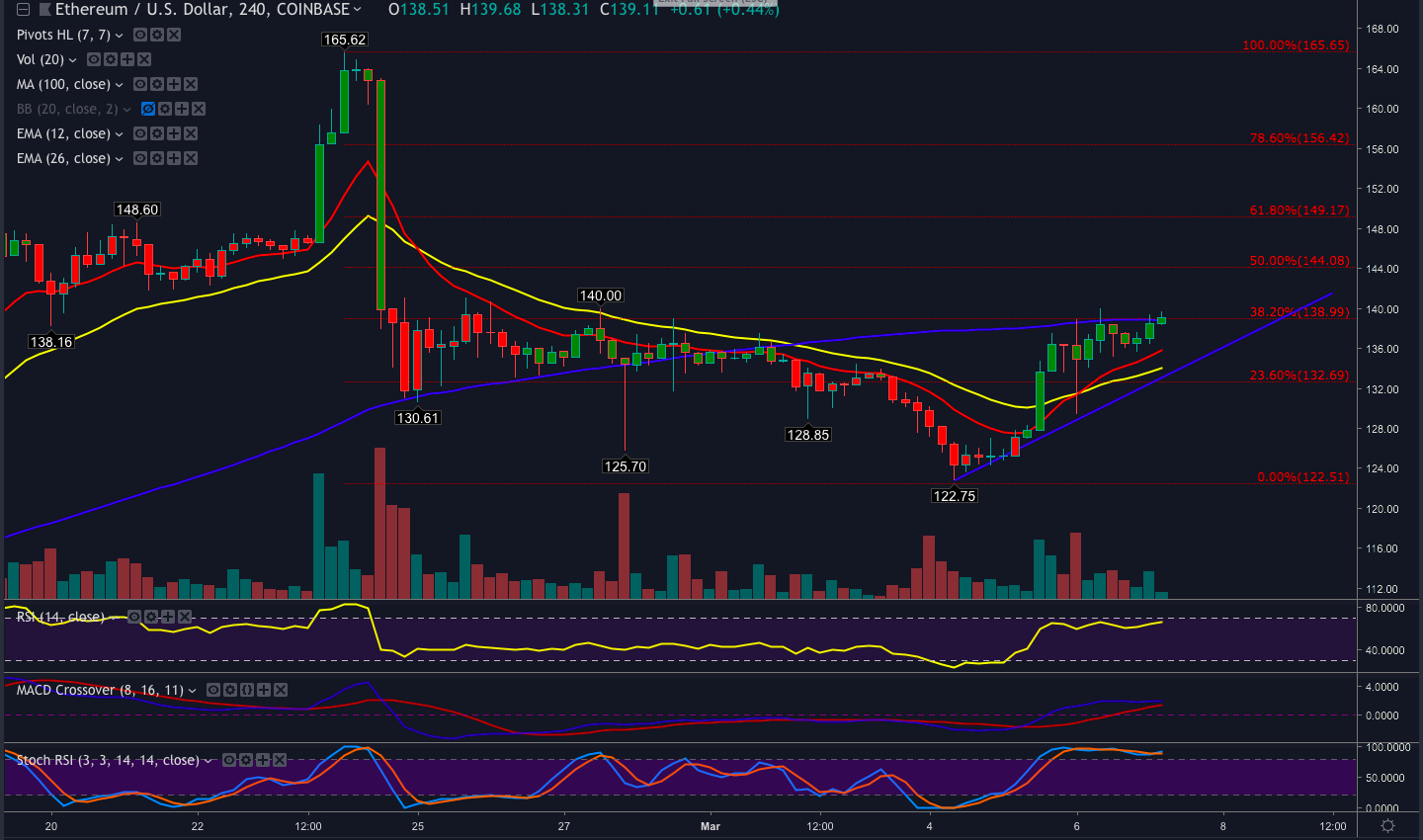
Task: Show the hidden BB (20, close, 2) indicator
Action: [x=148, y=109]
